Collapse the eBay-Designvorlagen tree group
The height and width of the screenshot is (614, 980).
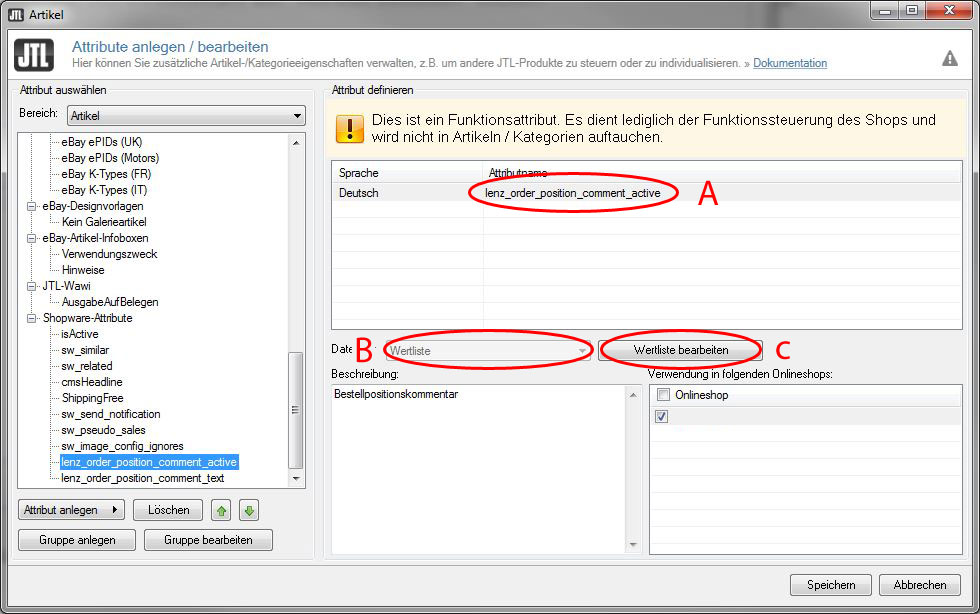click(30, 206)
